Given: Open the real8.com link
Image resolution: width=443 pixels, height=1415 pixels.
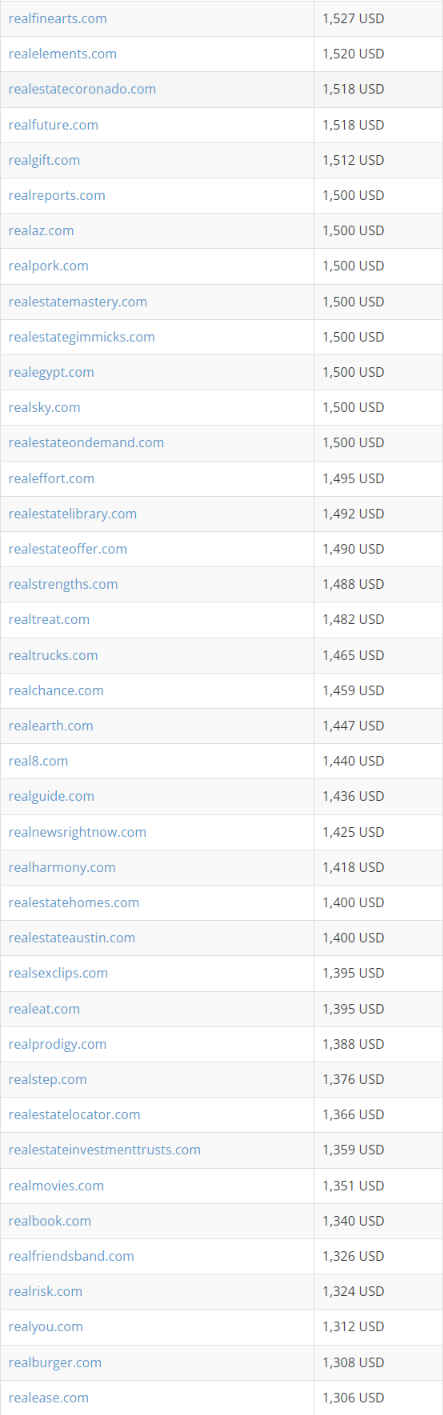Looking at the screenshot, I should coord(38,761).
